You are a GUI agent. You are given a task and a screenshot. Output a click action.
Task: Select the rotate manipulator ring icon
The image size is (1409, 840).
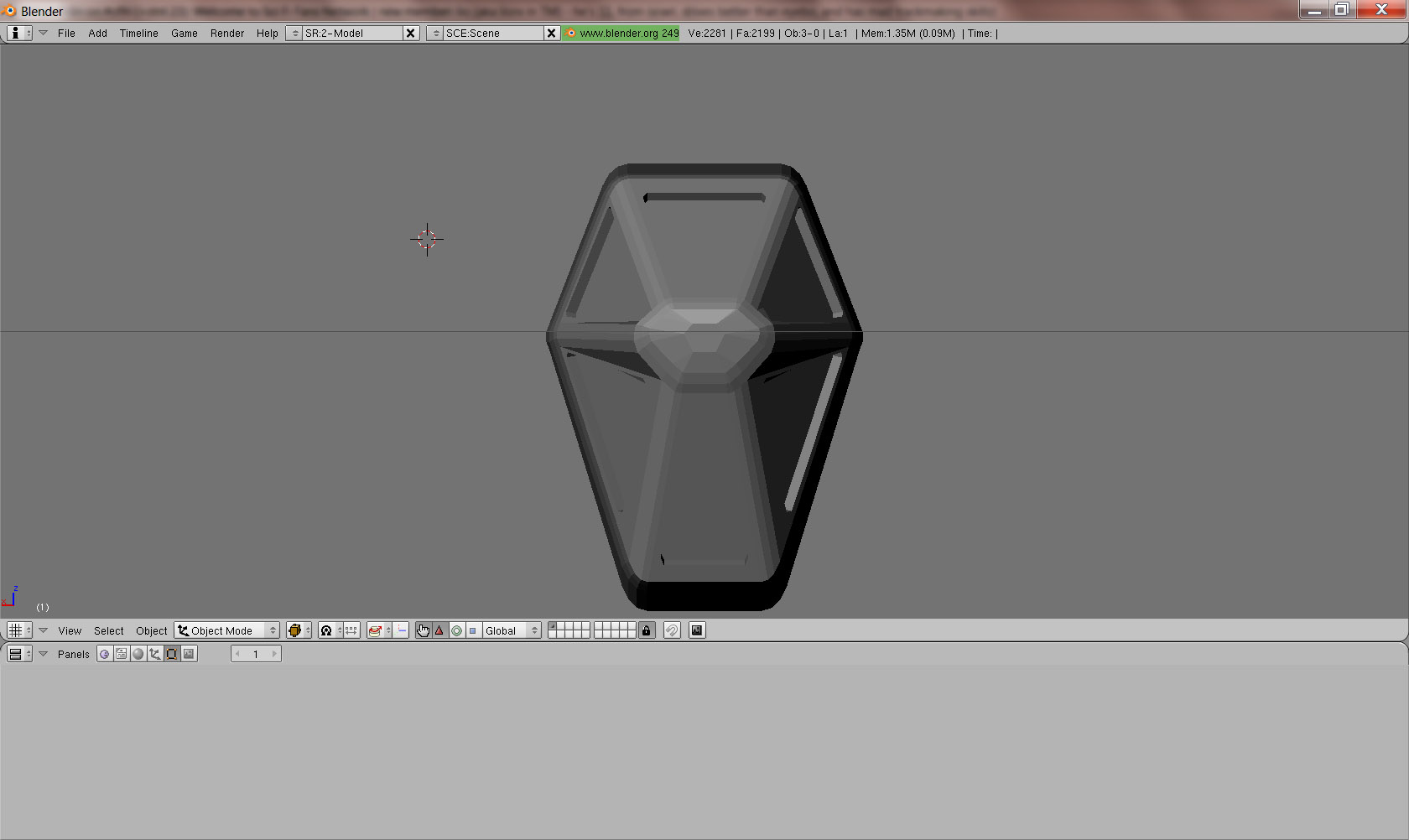456,630
